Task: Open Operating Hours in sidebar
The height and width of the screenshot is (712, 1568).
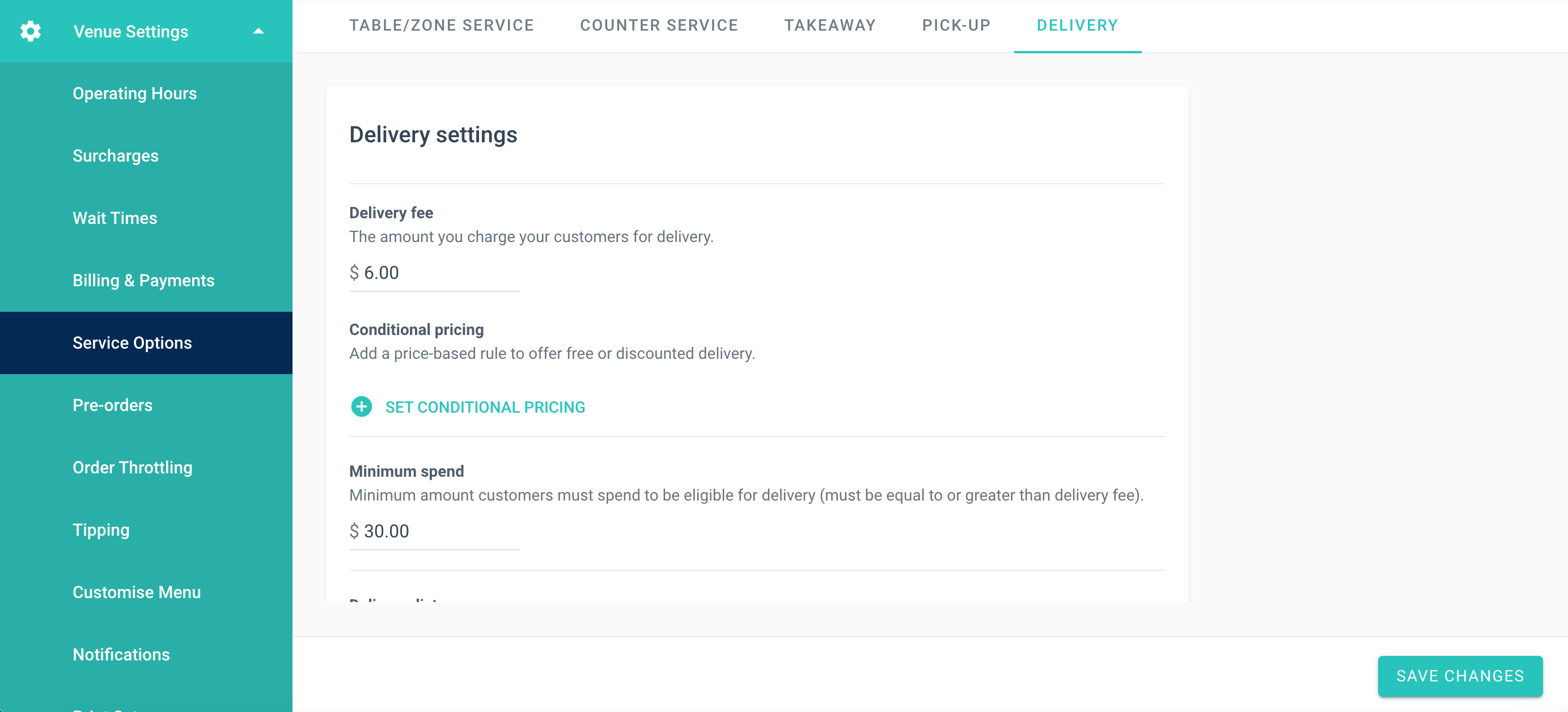Action: 134,94
